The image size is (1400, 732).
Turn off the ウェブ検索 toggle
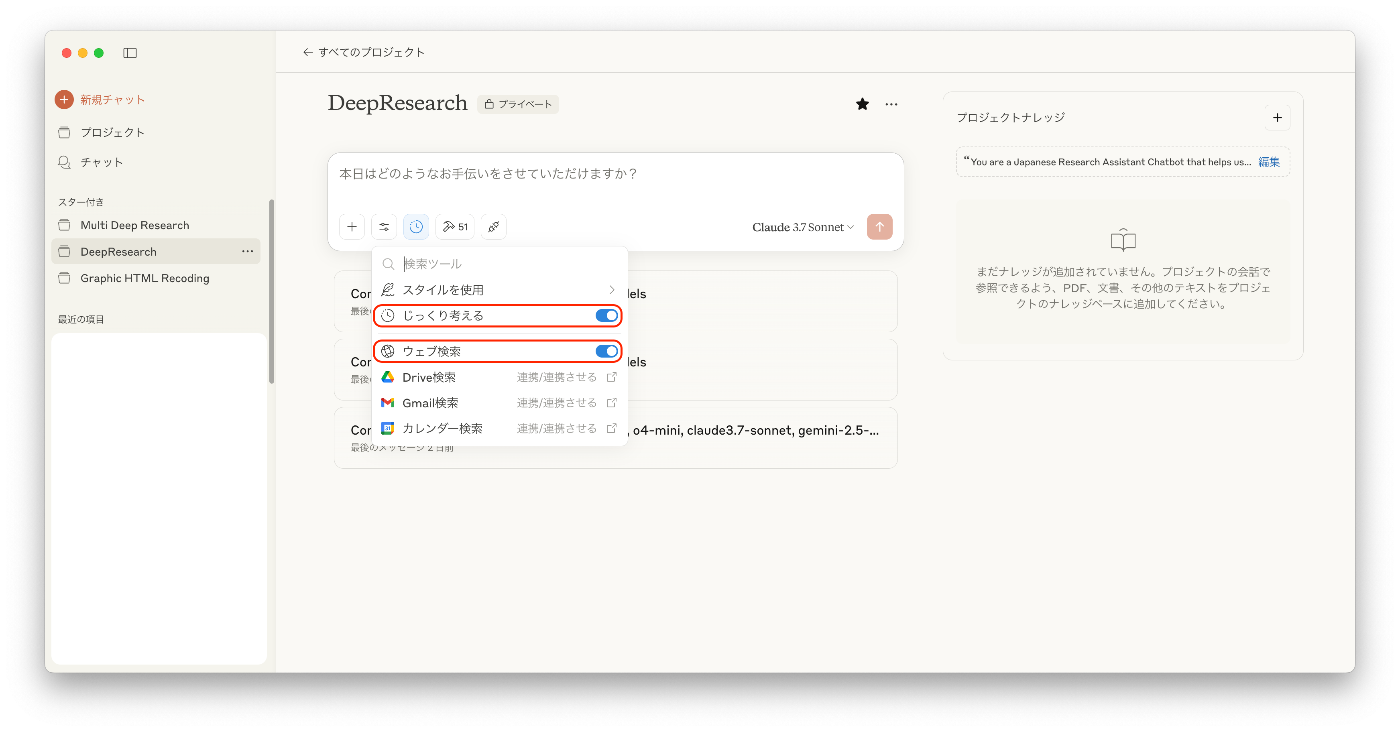point(607,351)
